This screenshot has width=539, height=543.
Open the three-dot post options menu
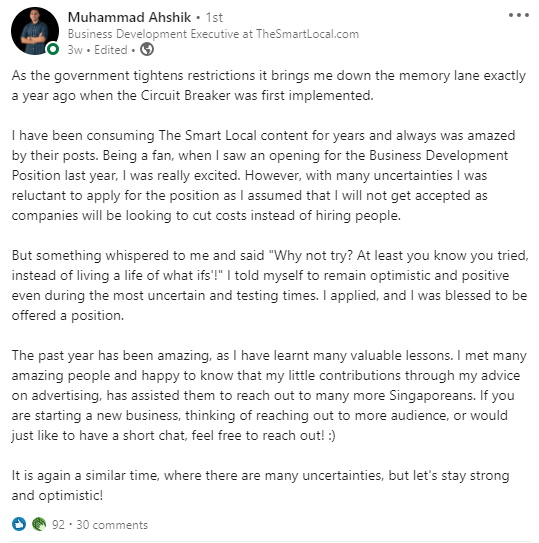point(519,15)
